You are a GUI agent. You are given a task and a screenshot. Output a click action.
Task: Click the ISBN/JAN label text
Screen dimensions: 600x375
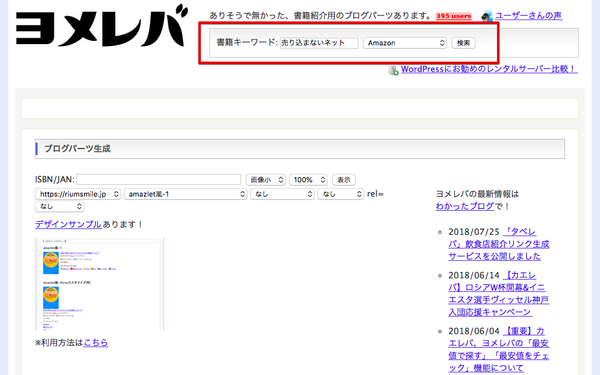(x=55, y=179)
